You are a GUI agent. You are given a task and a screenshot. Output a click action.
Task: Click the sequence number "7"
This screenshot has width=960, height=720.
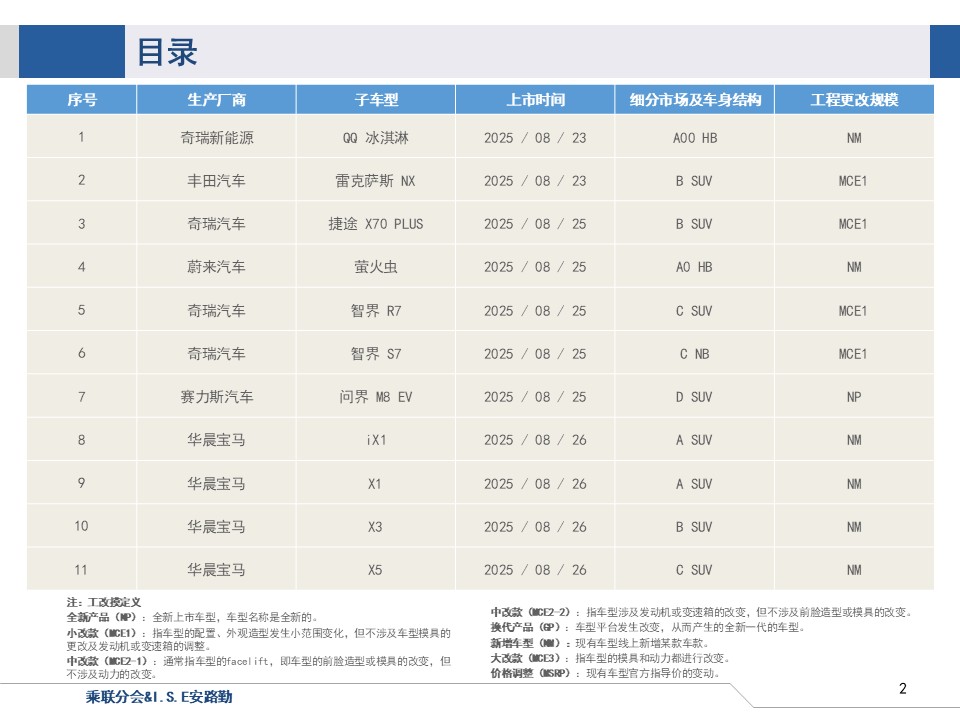click(81, 397)
